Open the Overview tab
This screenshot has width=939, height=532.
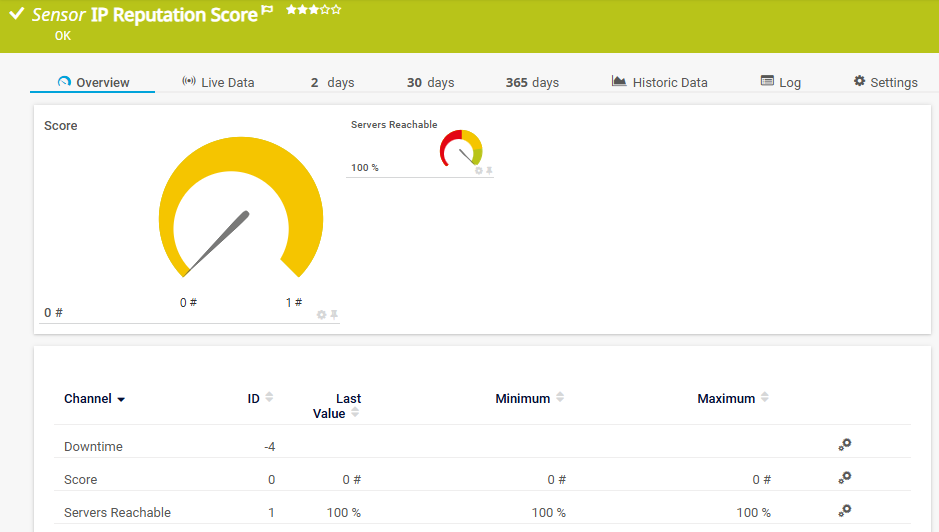(x=93, y=82)
